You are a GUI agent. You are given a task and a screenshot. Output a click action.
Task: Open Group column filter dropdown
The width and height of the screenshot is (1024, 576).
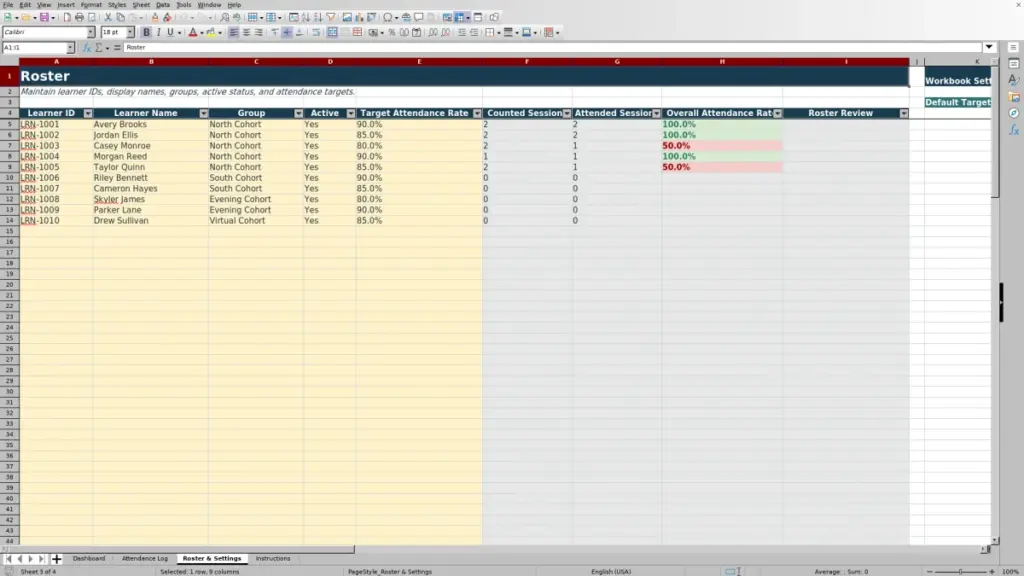coord(298,114)
